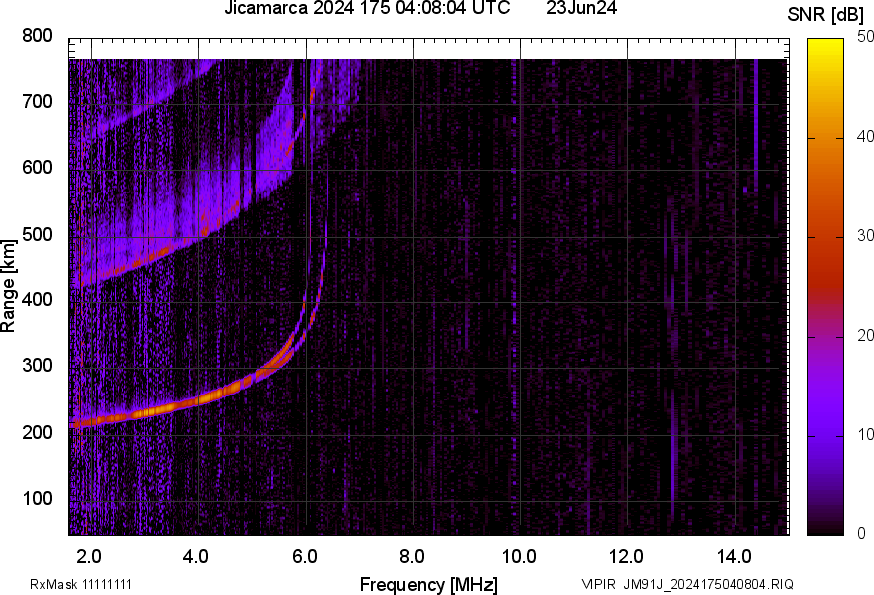
Task: Click frequency tick label '14.0'
Action: point(734,557)
